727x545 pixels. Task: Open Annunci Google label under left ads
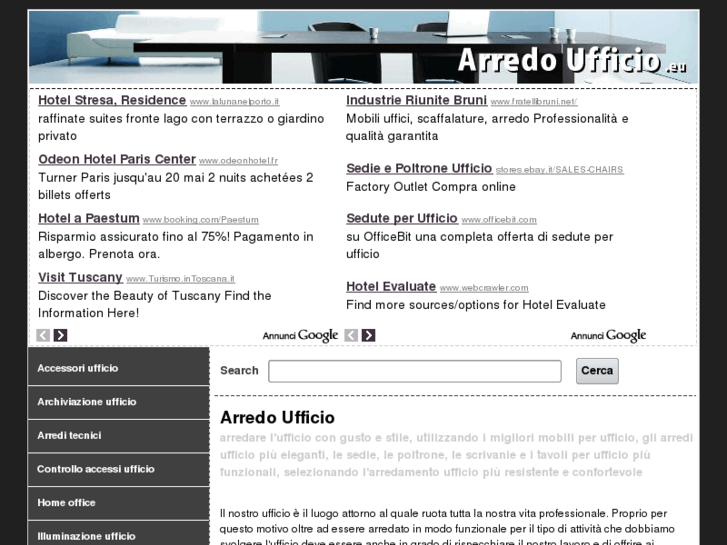pos(300,335)
